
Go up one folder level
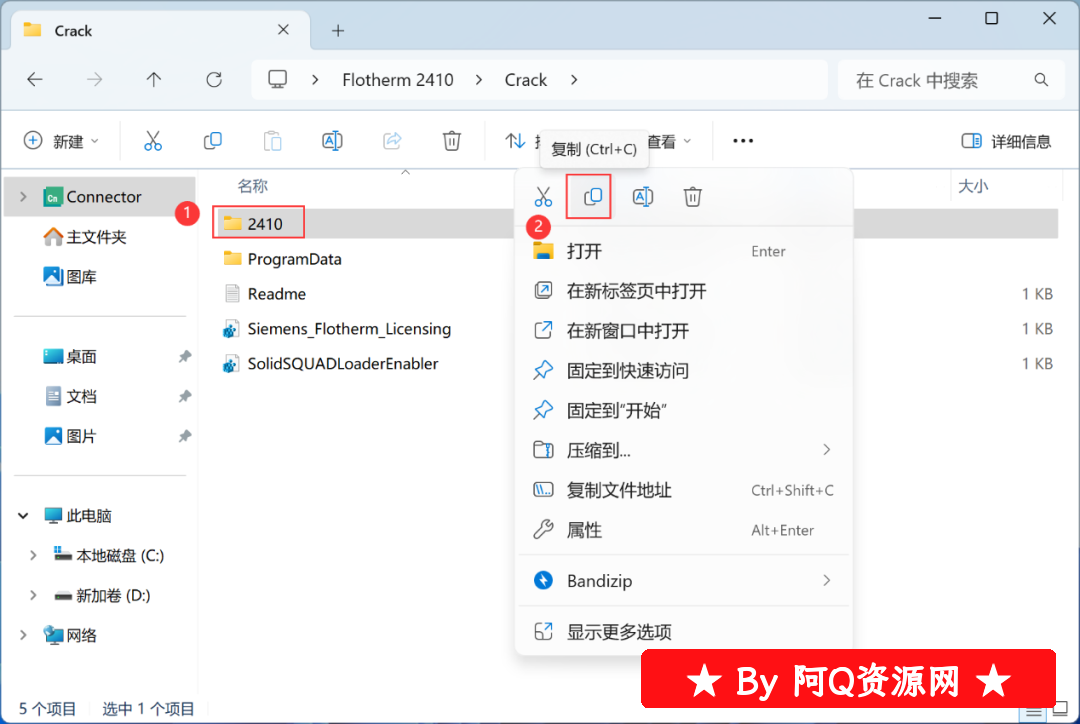click(154, 80)
